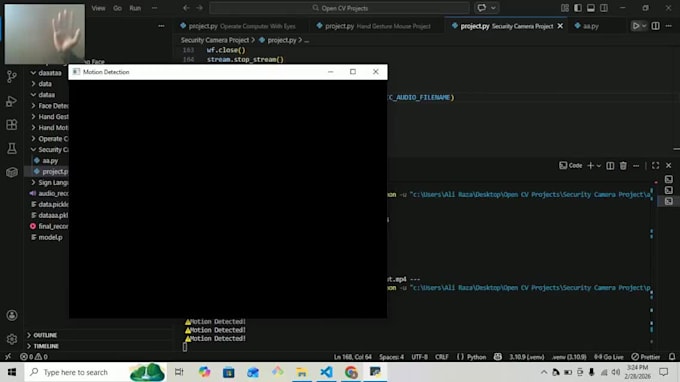The height and width of the screenshot is (382, 680).
Task: Open Run and Debug view
Action: (x=12, y=101)
